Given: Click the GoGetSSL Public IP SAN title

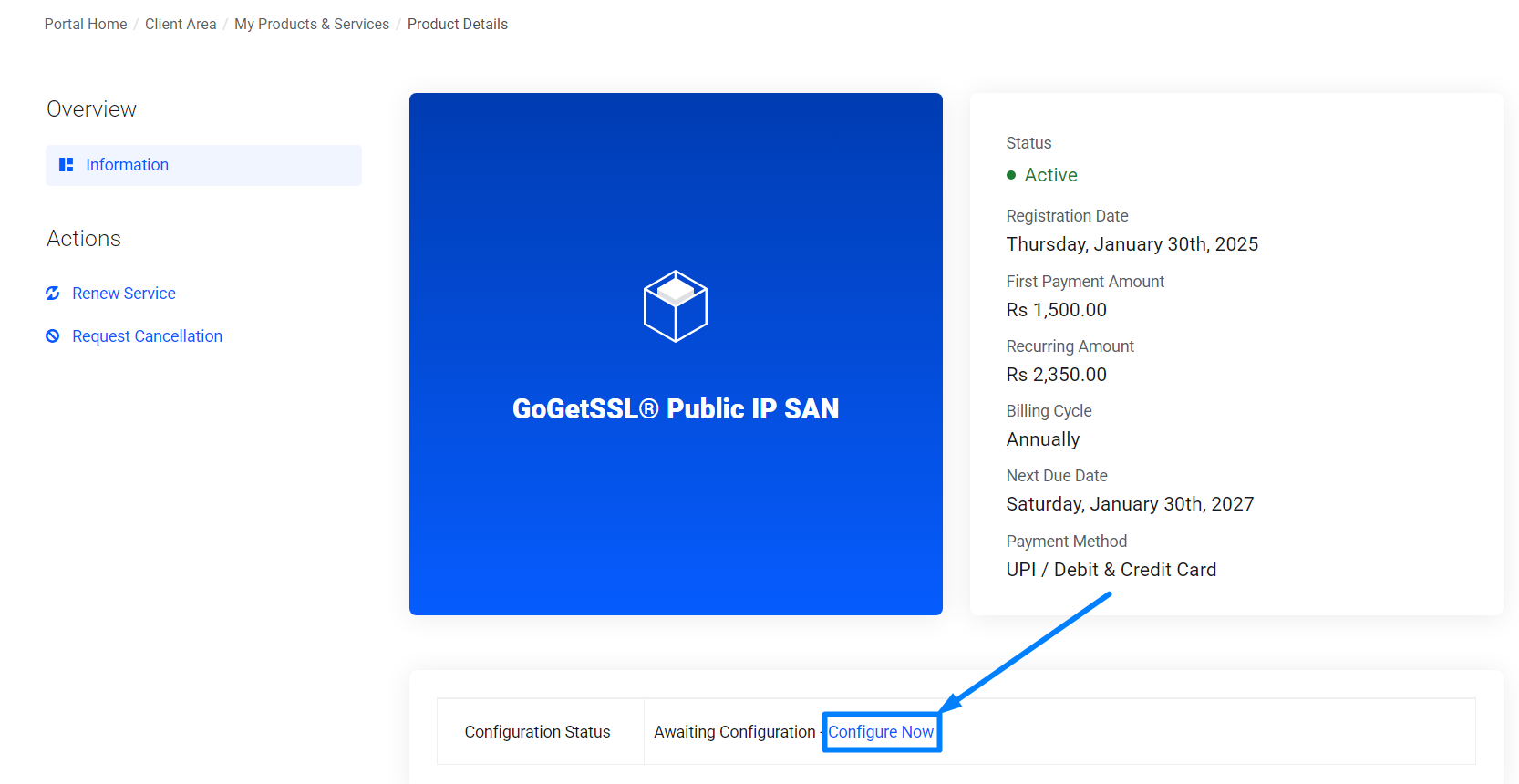Looking at the screenshot, I should point(676,408).
